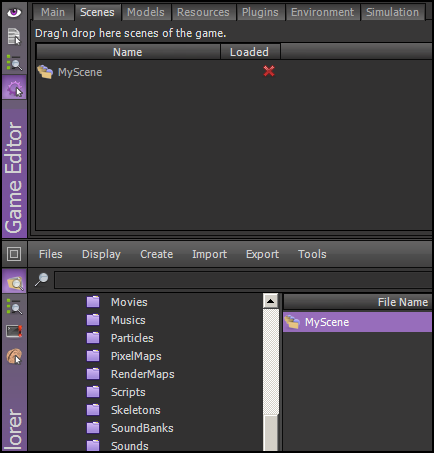Screen dimensions: 434x453
Task: Click the Particles folder icon
Action: (x=93, y=338)
